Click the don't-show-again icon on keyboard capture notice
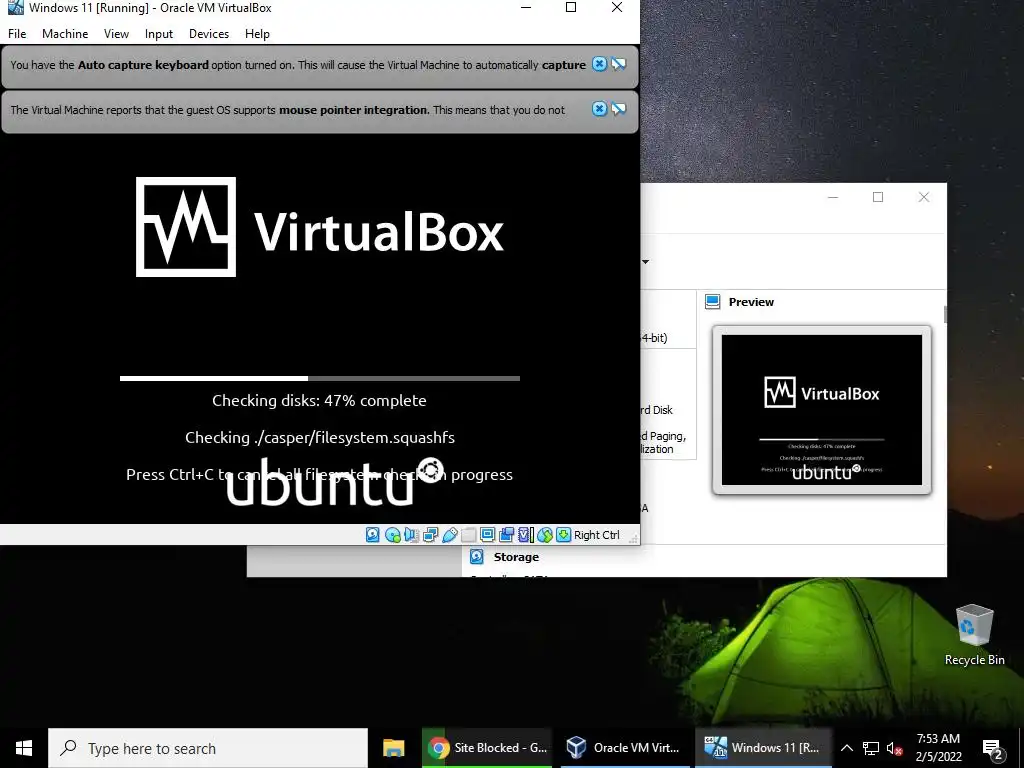 (618, 64)
